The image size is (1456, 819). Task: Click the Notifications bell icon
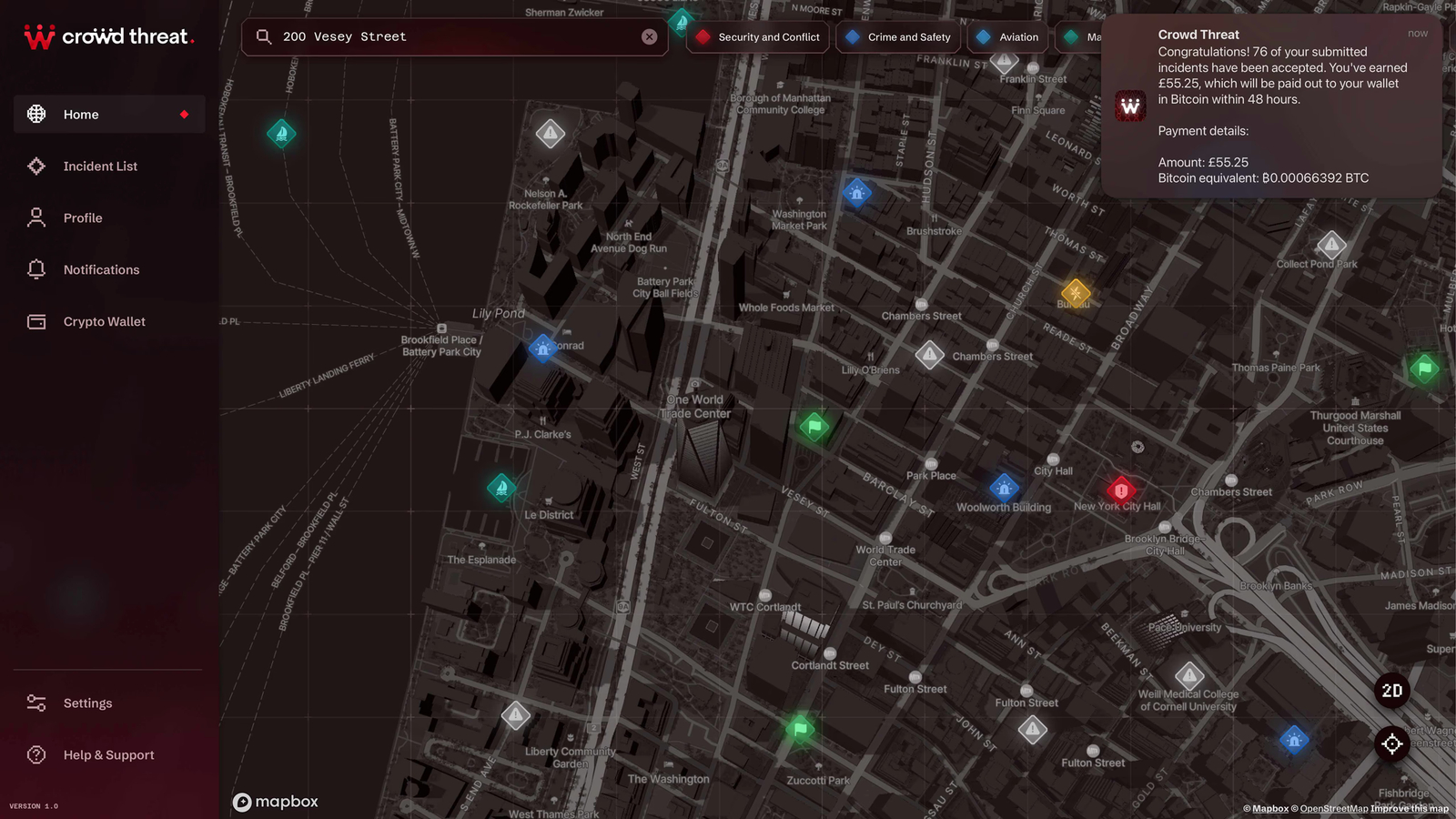point(36,269)
